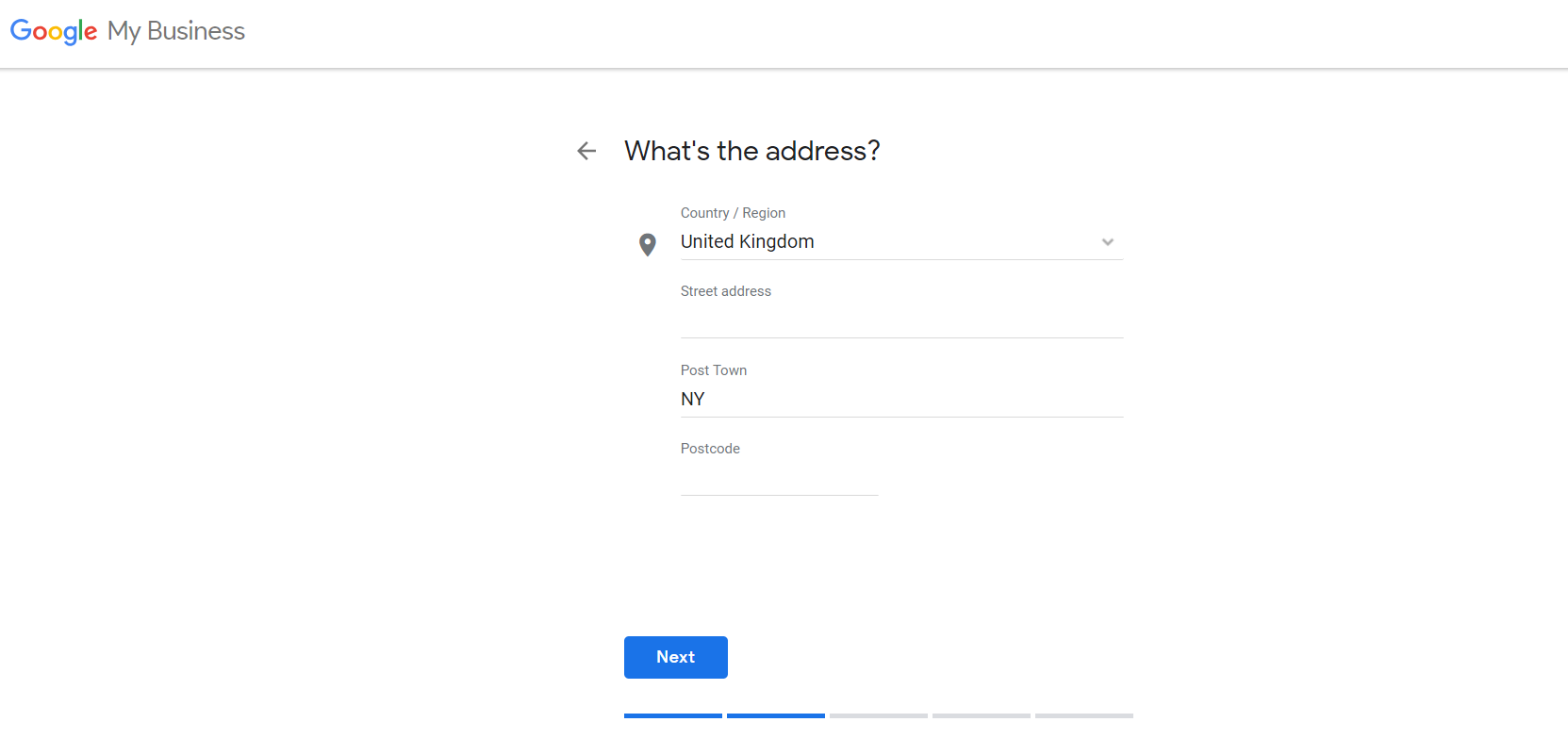Click the "What's the address?" heading

click(752, 151)
